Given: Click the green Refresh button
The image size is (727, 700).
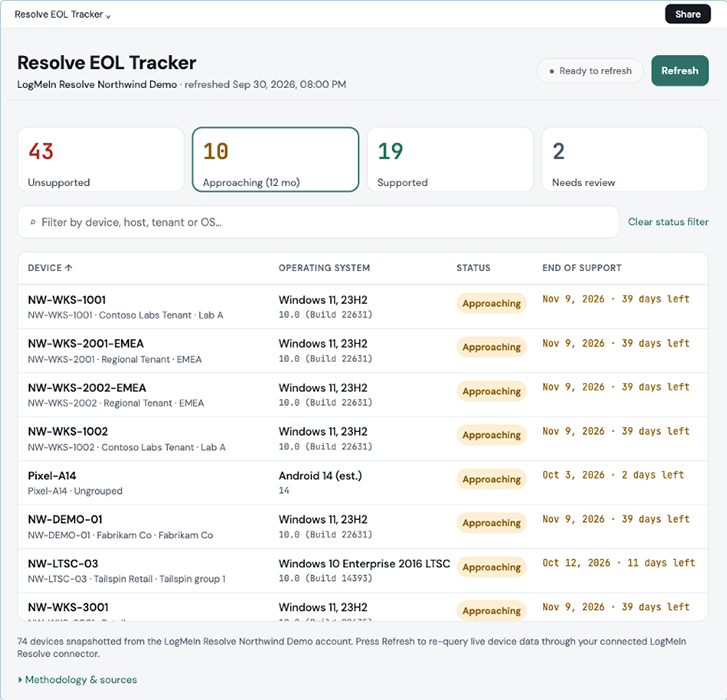Looking at the screenshot, I should click(x=680, y=70).
